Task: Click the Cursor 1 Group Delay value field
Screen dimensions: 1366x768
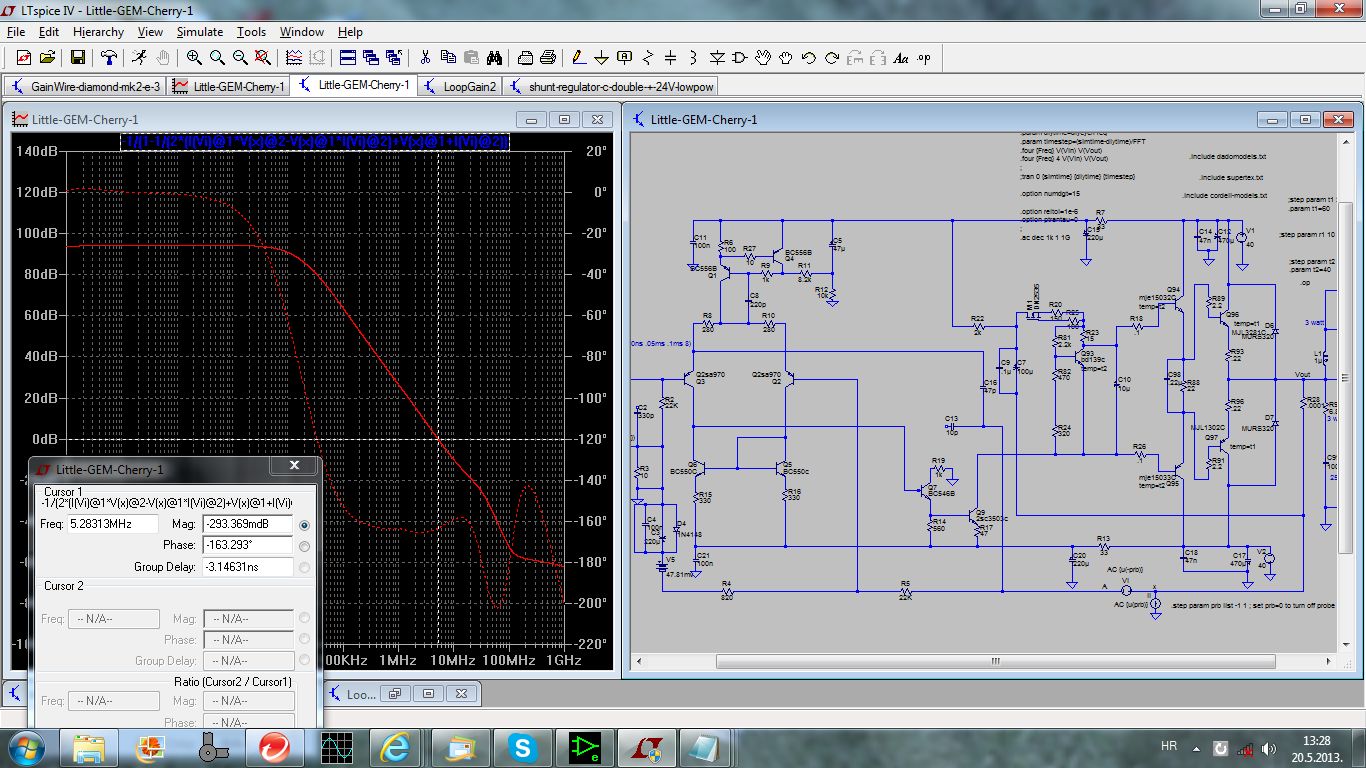Action: (248, 567)
